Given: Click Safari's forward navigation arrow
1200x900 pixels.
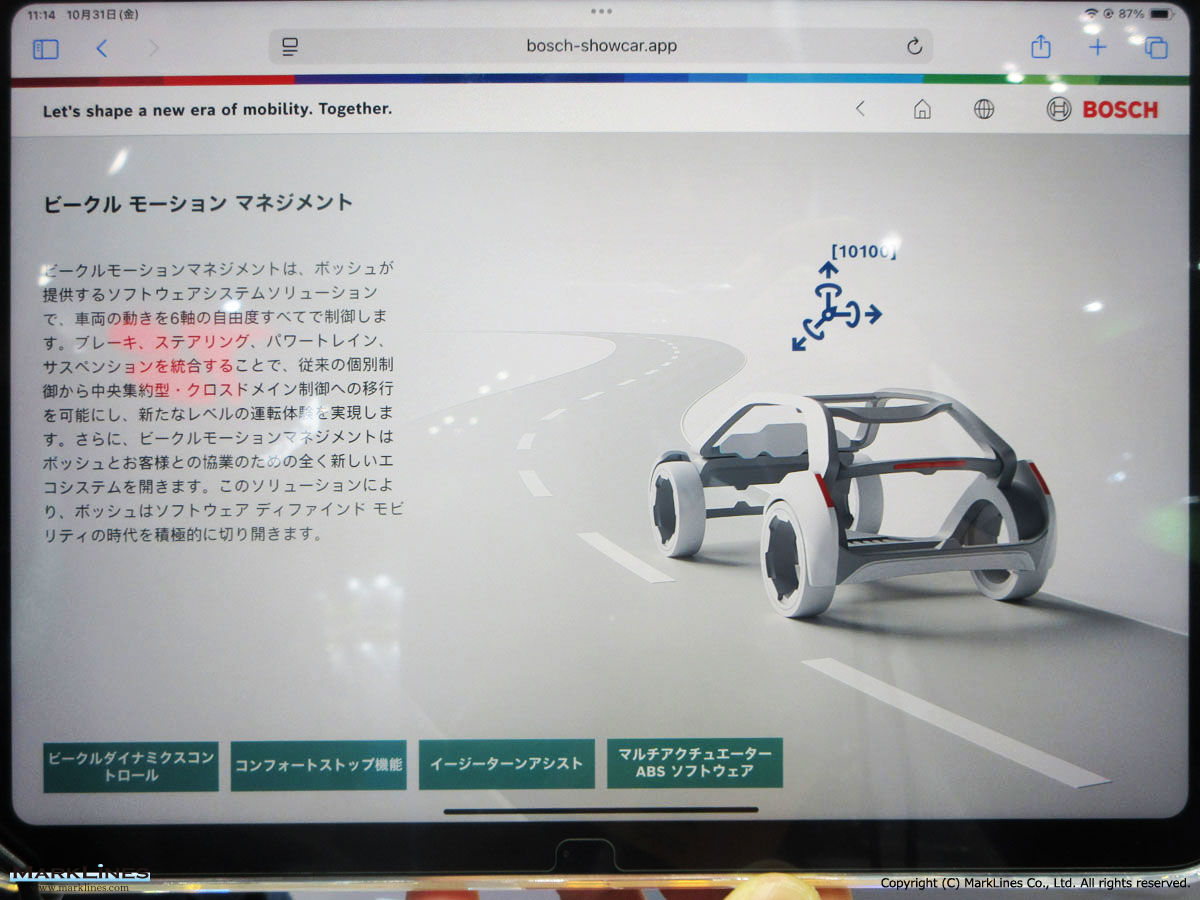Looking at the screenshot, I should (x=153, y=48).
